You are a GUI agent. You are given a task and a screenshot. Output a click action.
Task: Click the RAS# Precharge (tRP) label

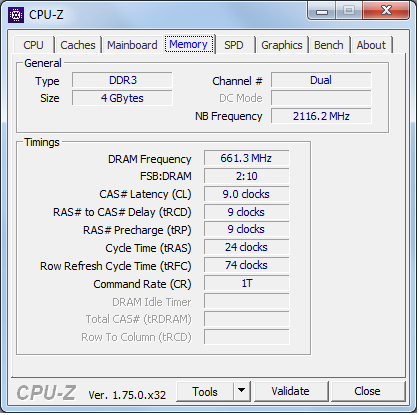coord(137,230)
